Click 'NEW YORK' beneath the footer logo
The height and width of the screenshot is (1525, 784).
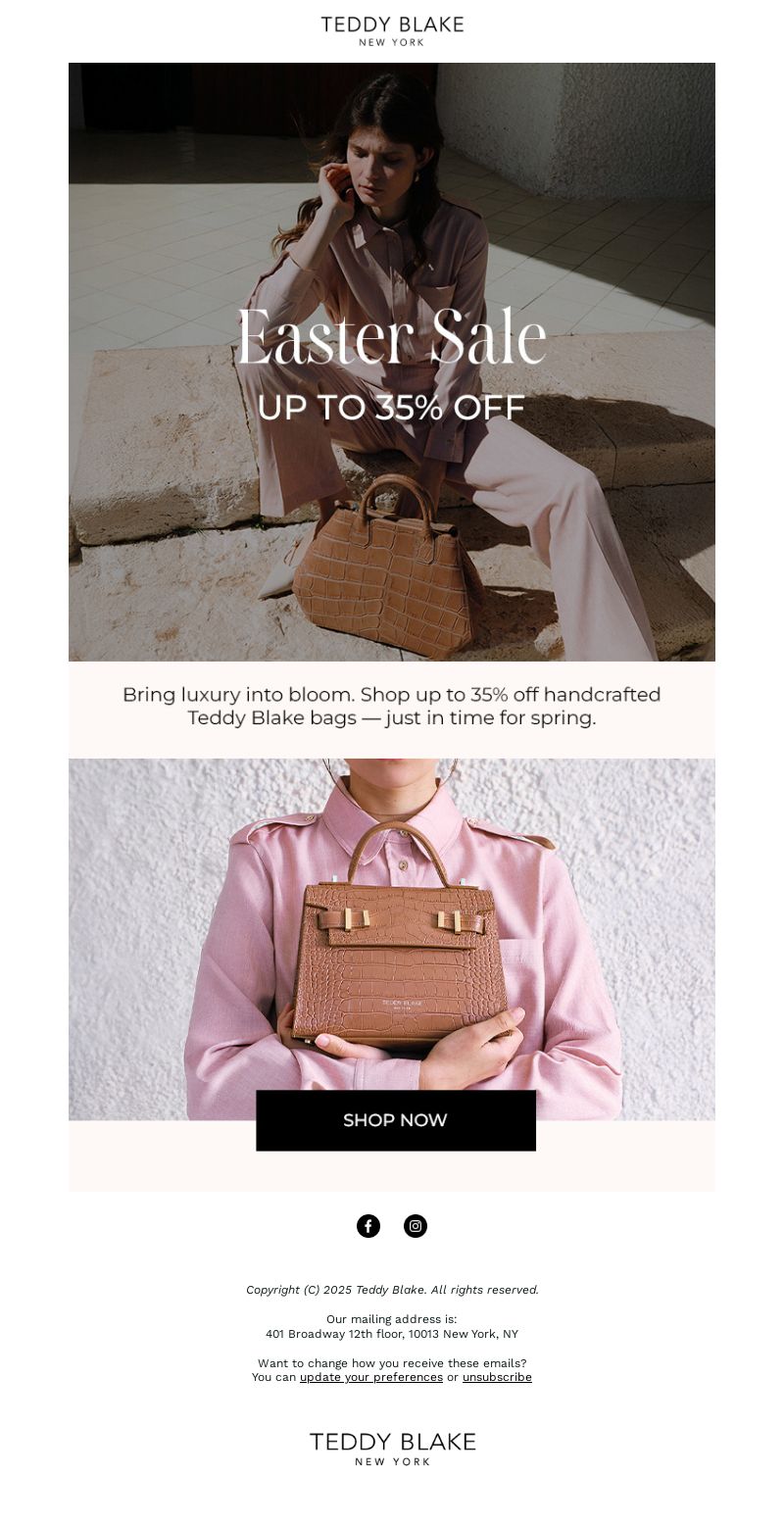[x=392, y=1461]
